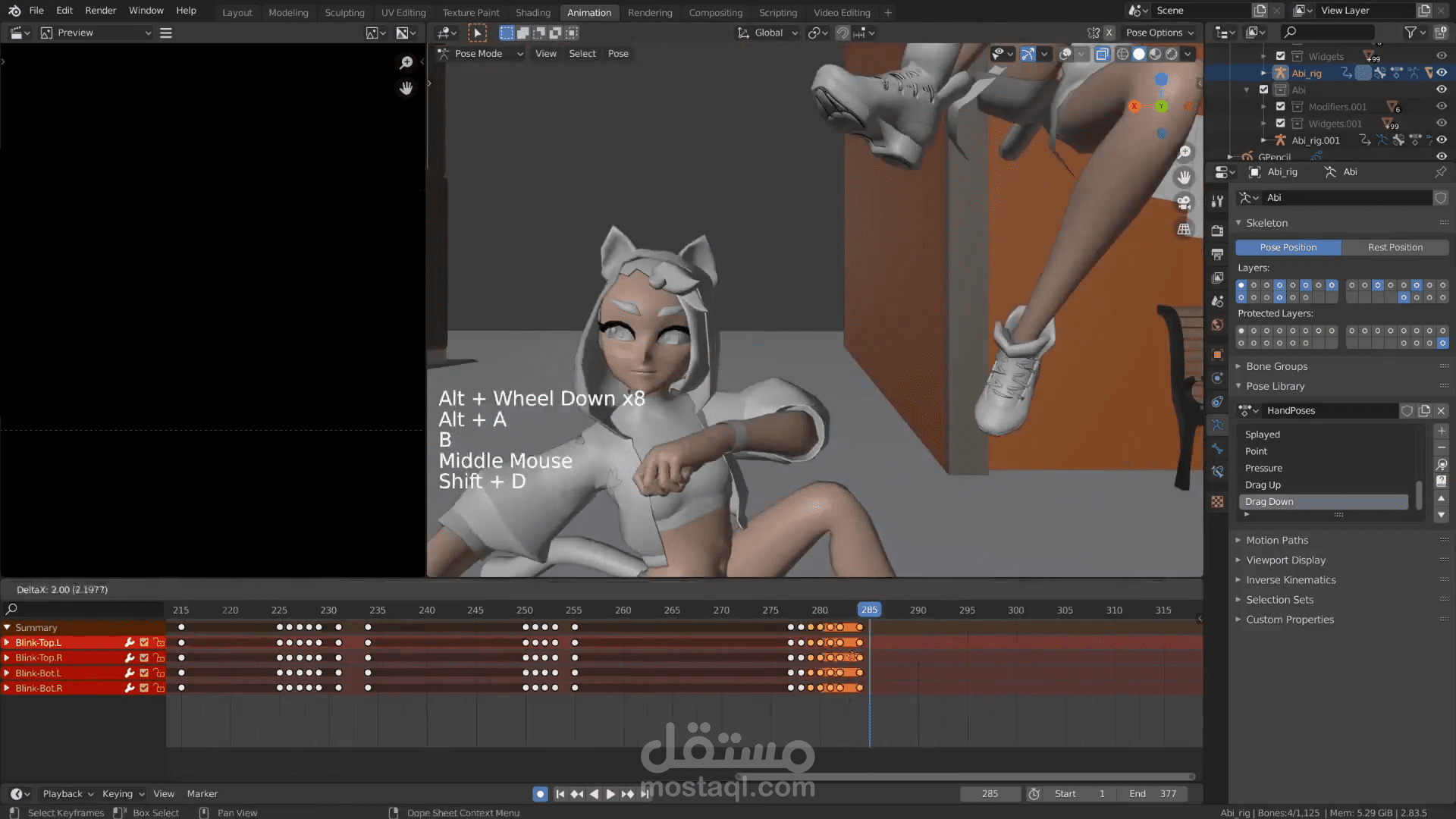Switch to the Rendering workspace tab
This screenshot has width=1456, height=819.
tap(649, 13)
